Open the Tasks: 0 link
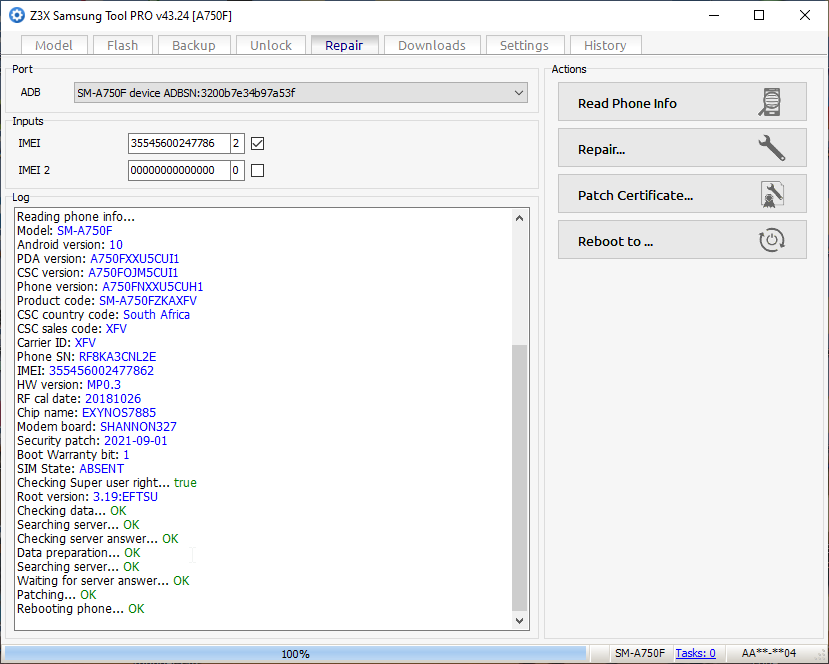Screen dimensions: 829x664 click(x=695, y=653)
